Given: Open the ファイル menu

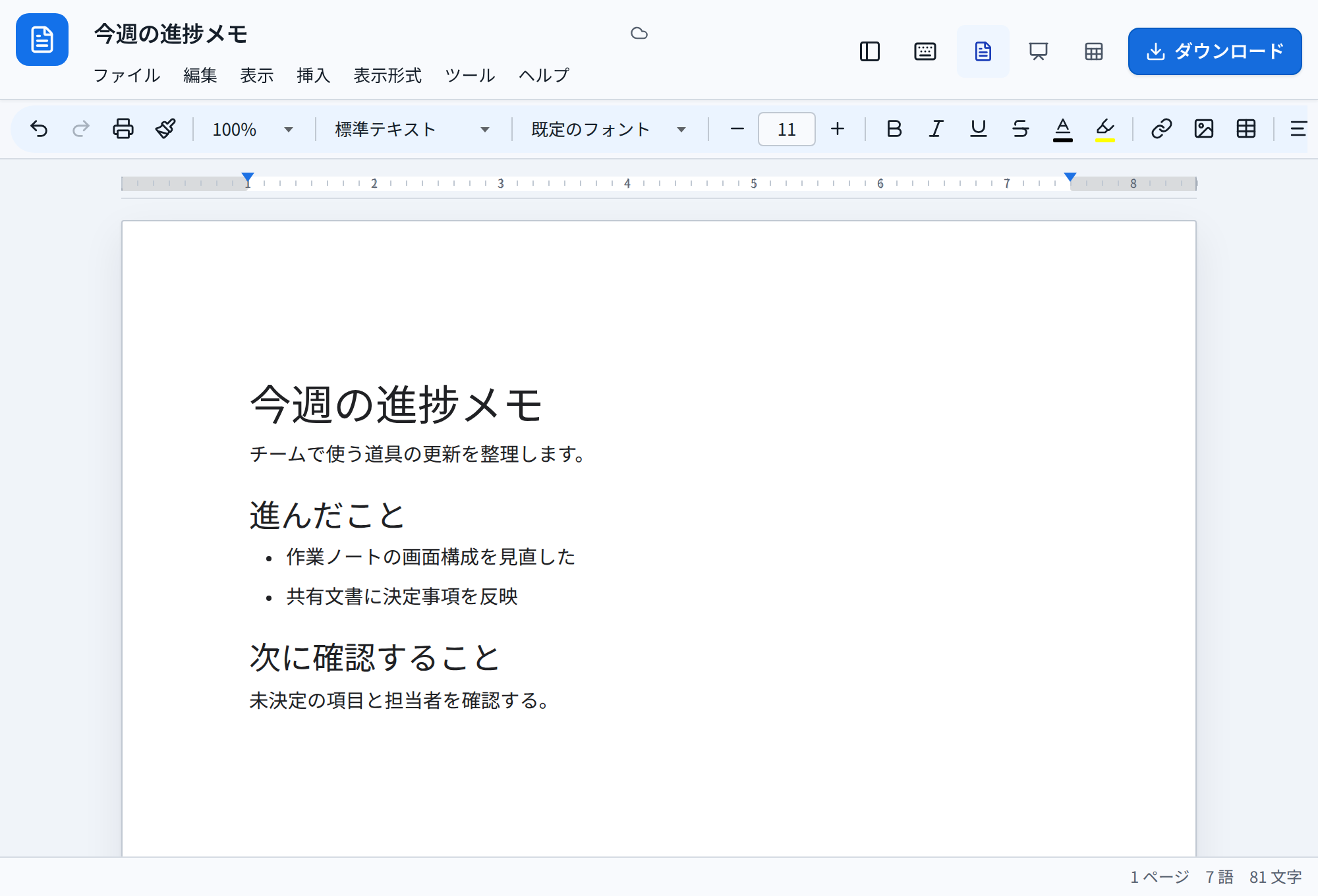Looking at the screenshot, I should [x=127, y=76].
